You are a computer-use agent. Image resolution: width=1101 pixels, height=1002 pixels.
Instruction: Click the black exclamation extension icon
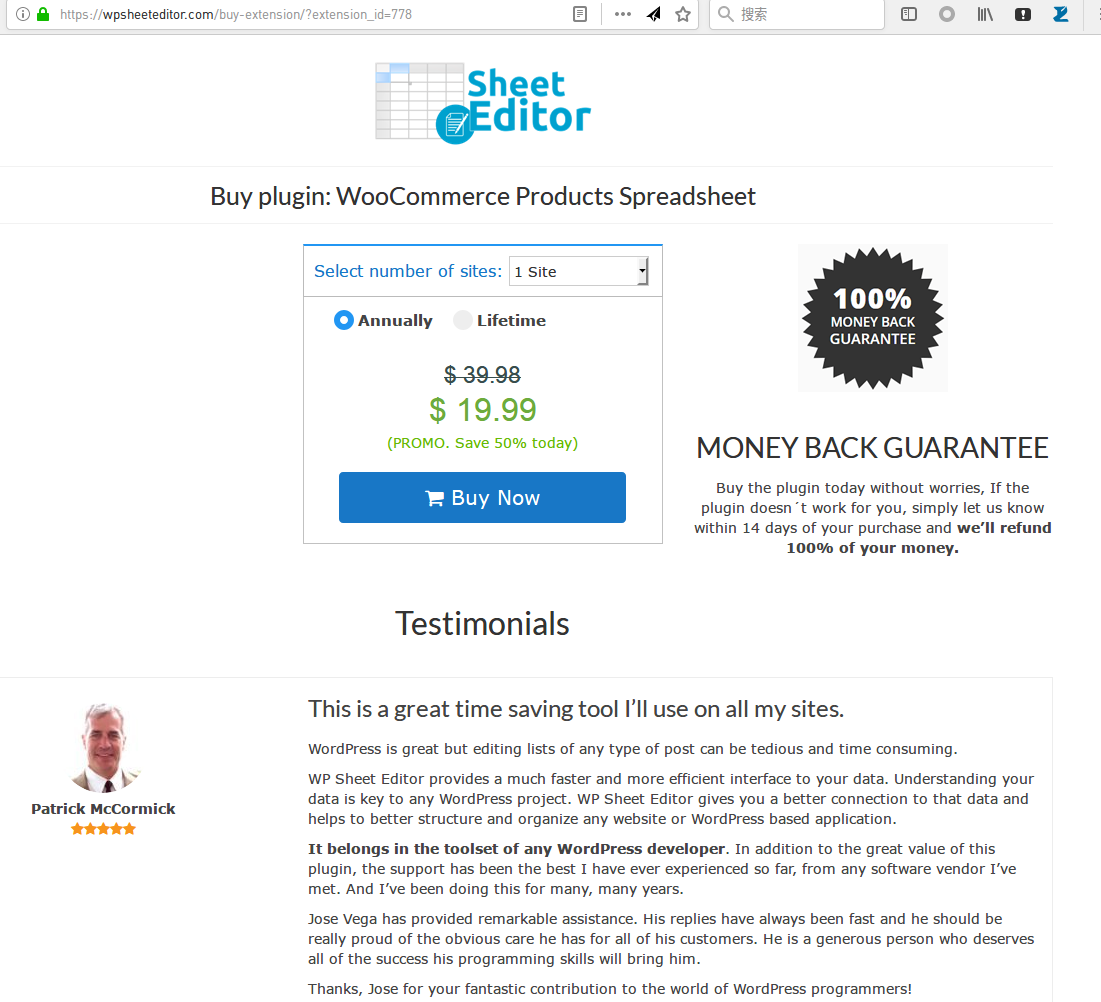tap(1023, 14)
